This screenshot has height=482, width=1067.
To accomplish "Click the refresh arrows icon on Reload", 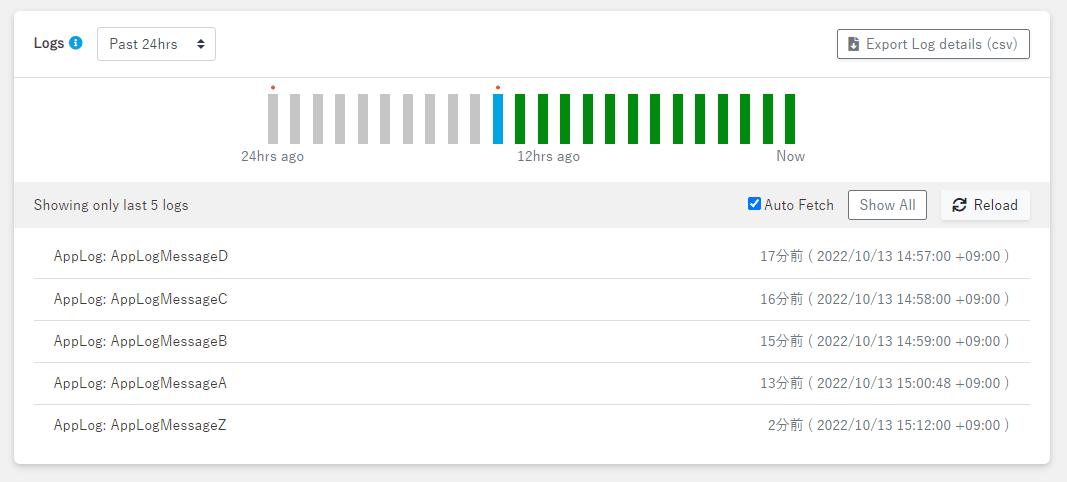I will (959, 205).
